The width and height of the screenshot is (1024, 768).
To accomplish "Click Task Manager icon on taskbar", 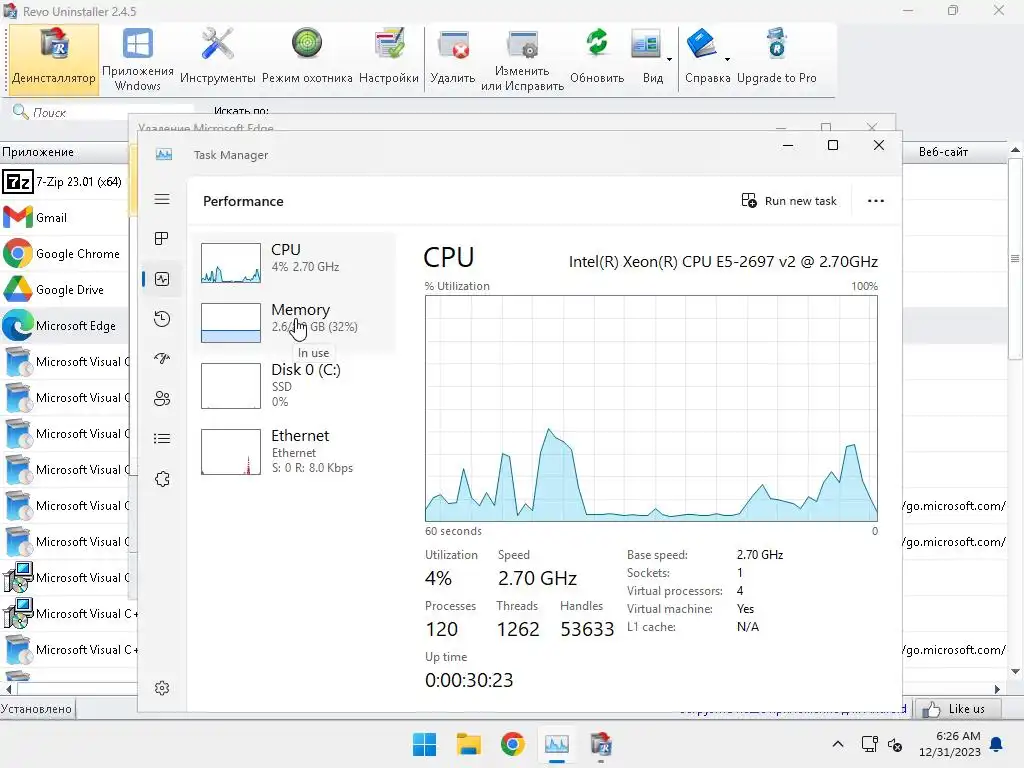I will 556,744.
